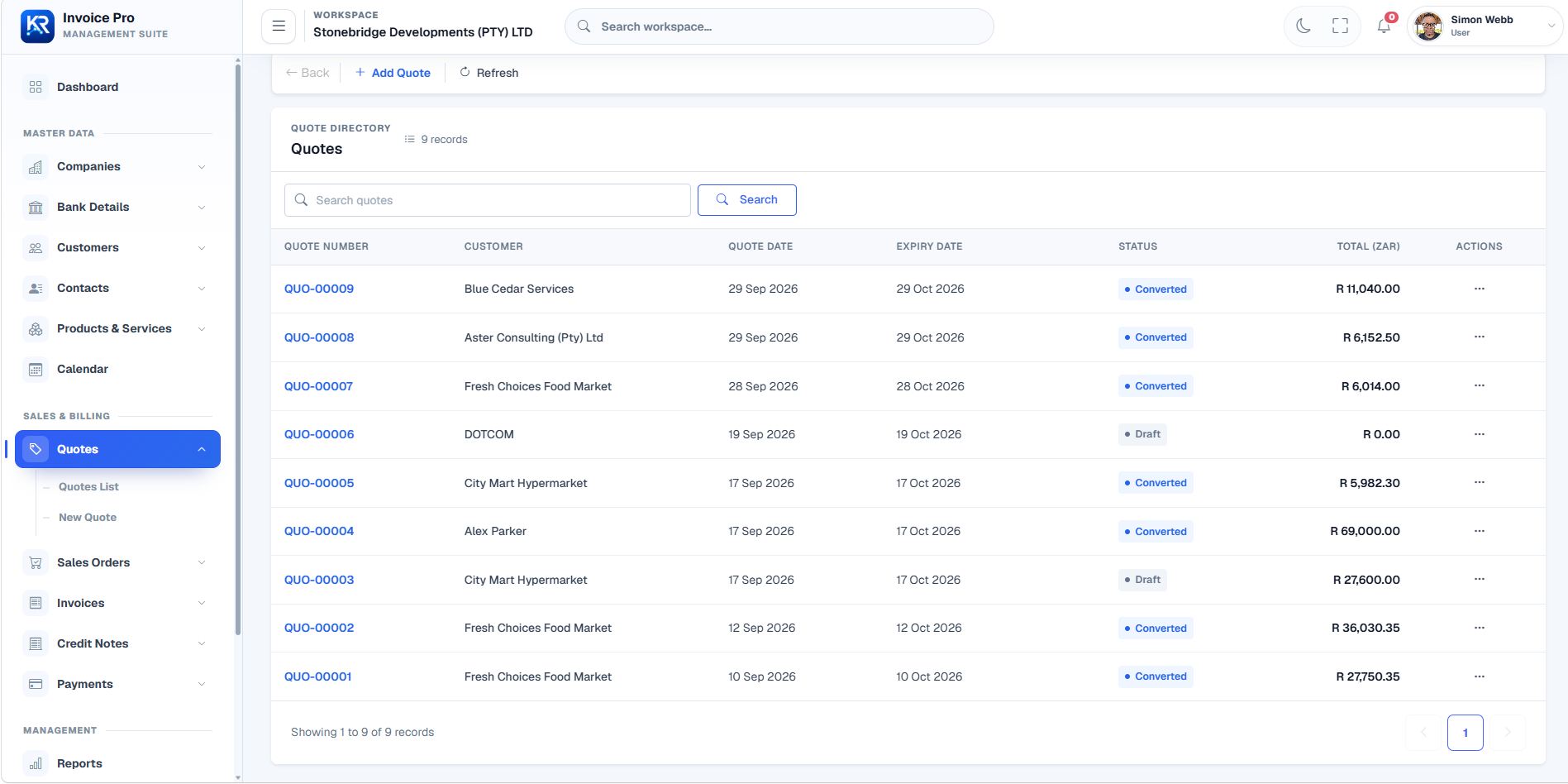Click Converted status for Blue Cedar Services
Image resolution: width=1568 pixels, height=784 pixels.
point(1156,289)
